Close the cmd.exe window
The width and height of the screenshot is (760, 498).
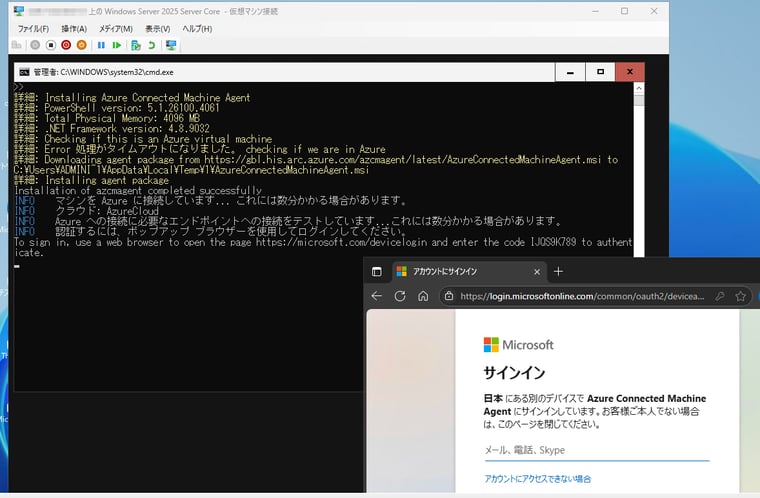pos(630,72)
